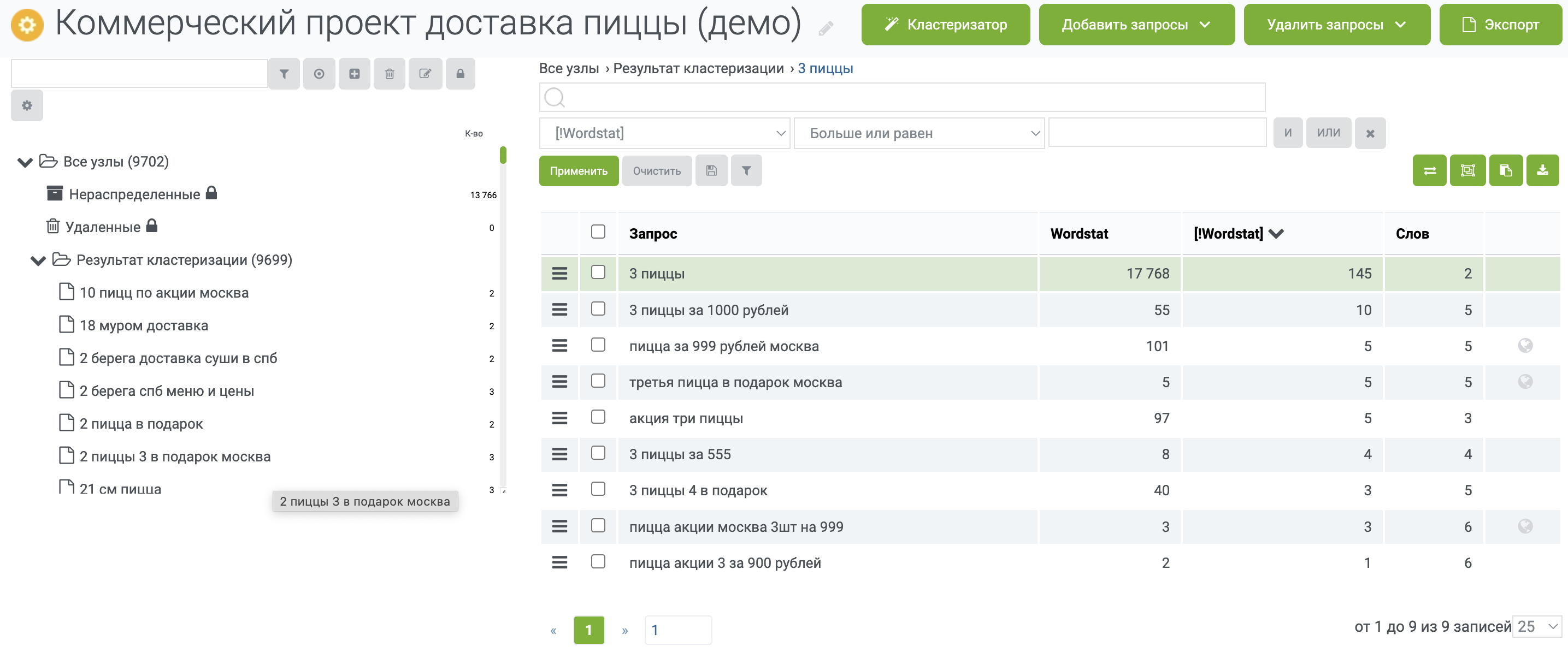Toggle the select-all checkbox in table header

point(598,232)
